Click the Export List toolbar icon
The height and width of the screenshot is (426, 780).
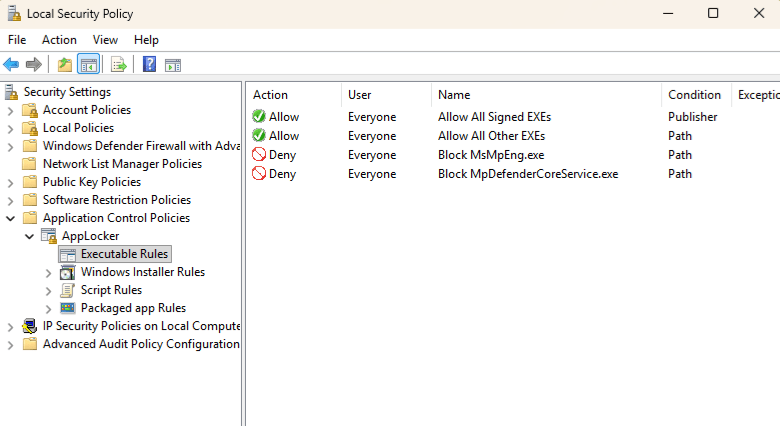[118, 65]
